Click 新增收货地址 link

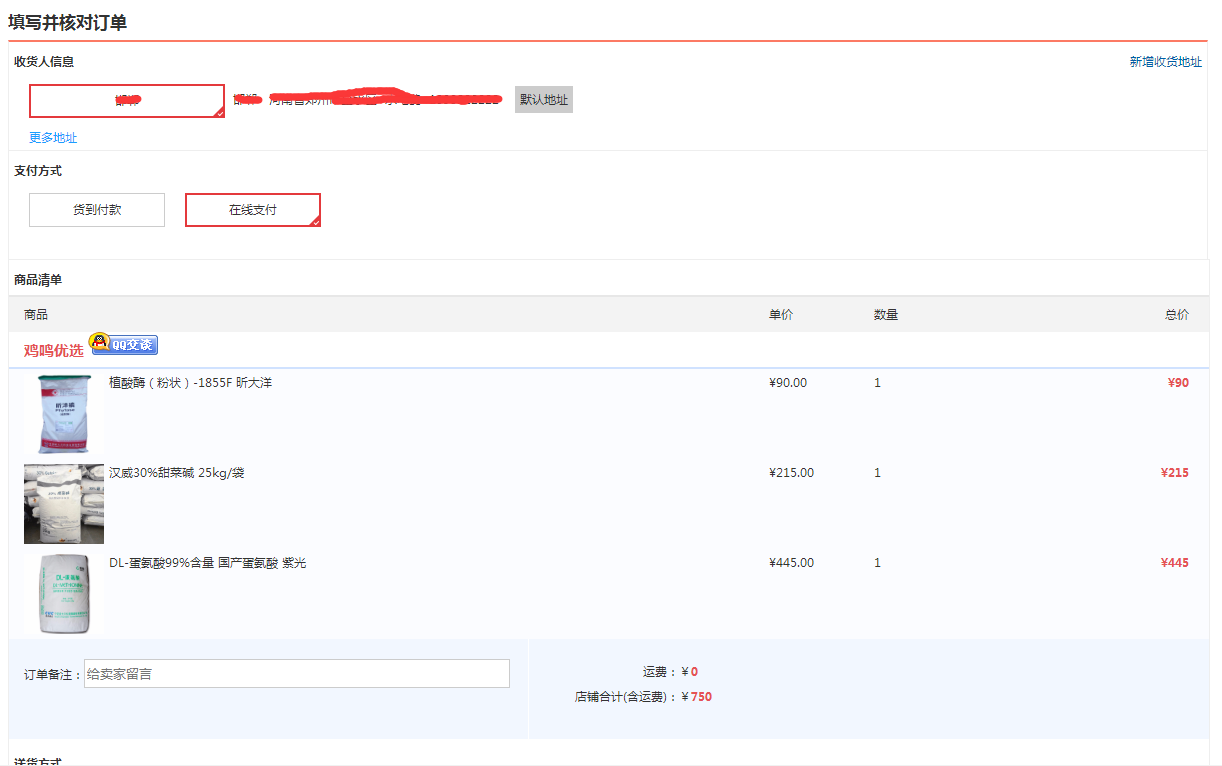[x=1165, y=62]
